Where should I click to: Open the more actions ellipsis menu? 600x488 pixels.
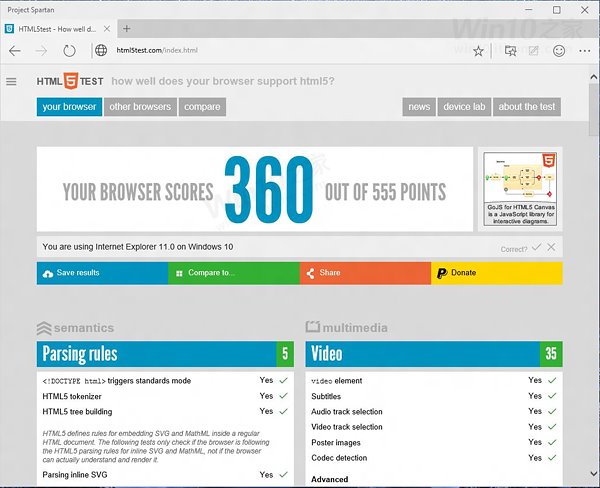(x=585, y=51)
